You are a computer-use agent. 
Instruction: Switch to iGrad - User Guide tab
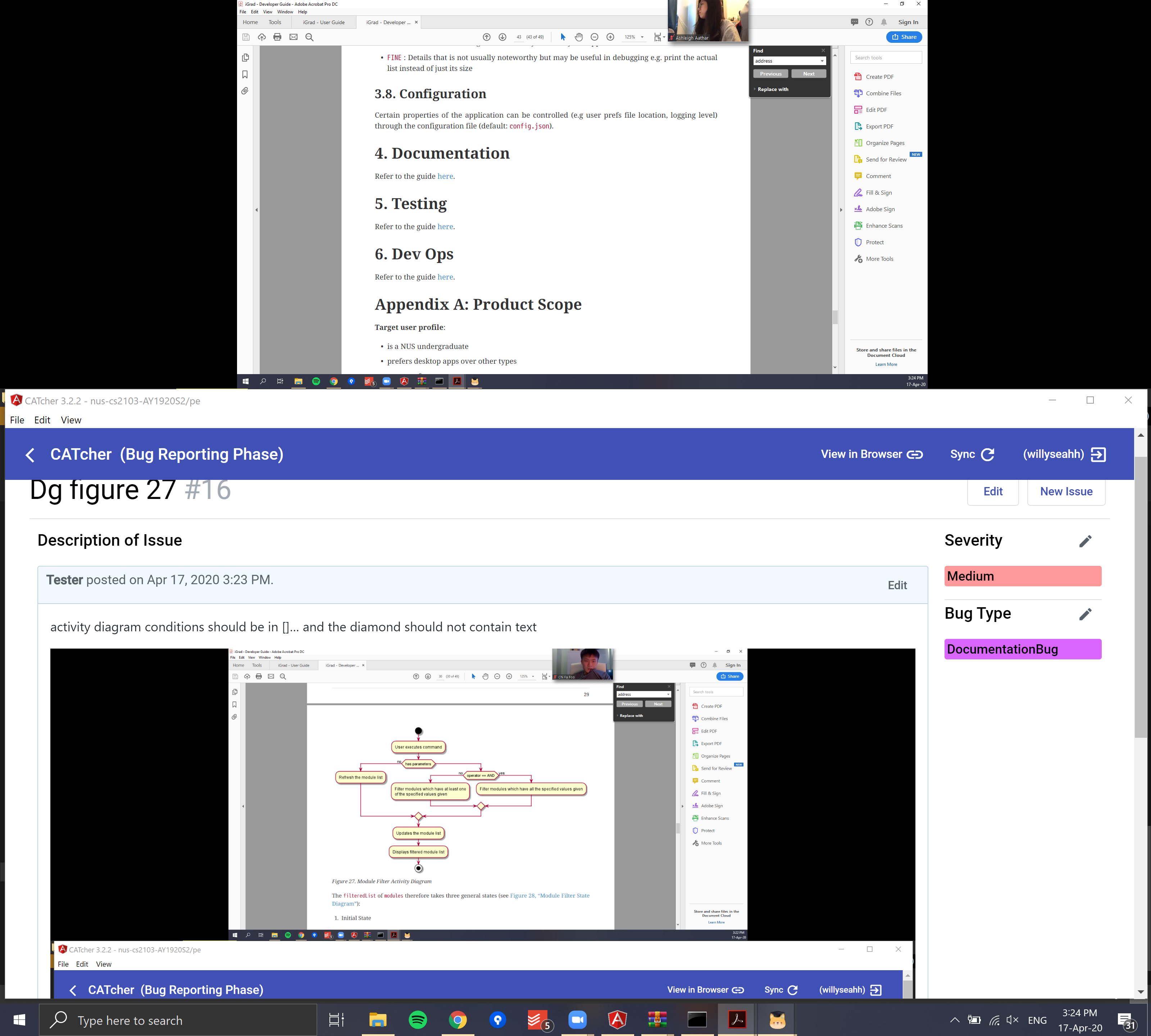pos(323,22)
